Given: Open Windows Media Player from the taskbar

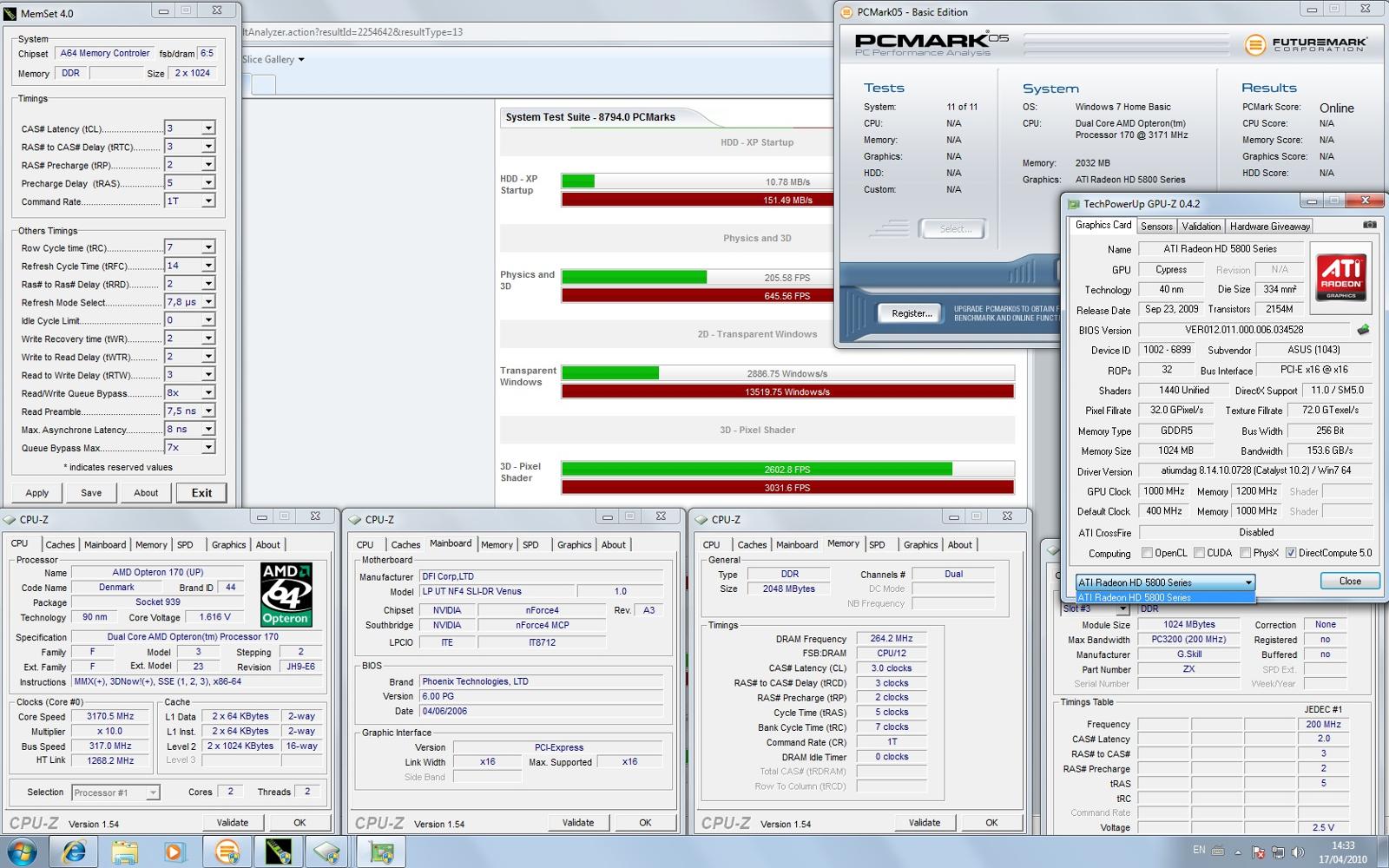Looking at the screenshot, I should click(174, 852).
